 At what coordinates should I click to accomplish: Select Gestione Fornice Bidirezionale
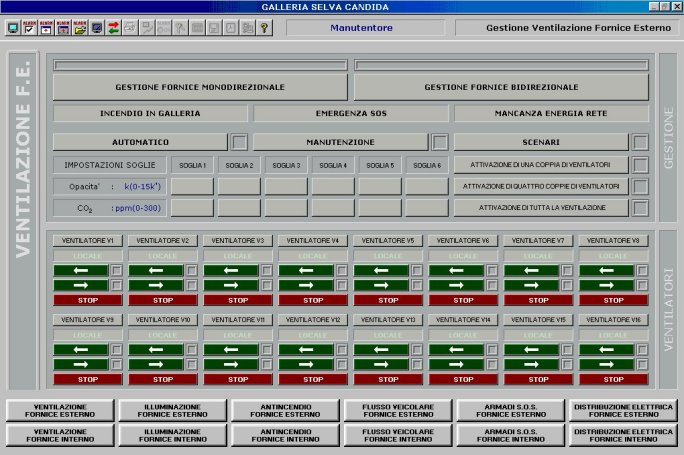pyautogui.click(x=501, y=87)
